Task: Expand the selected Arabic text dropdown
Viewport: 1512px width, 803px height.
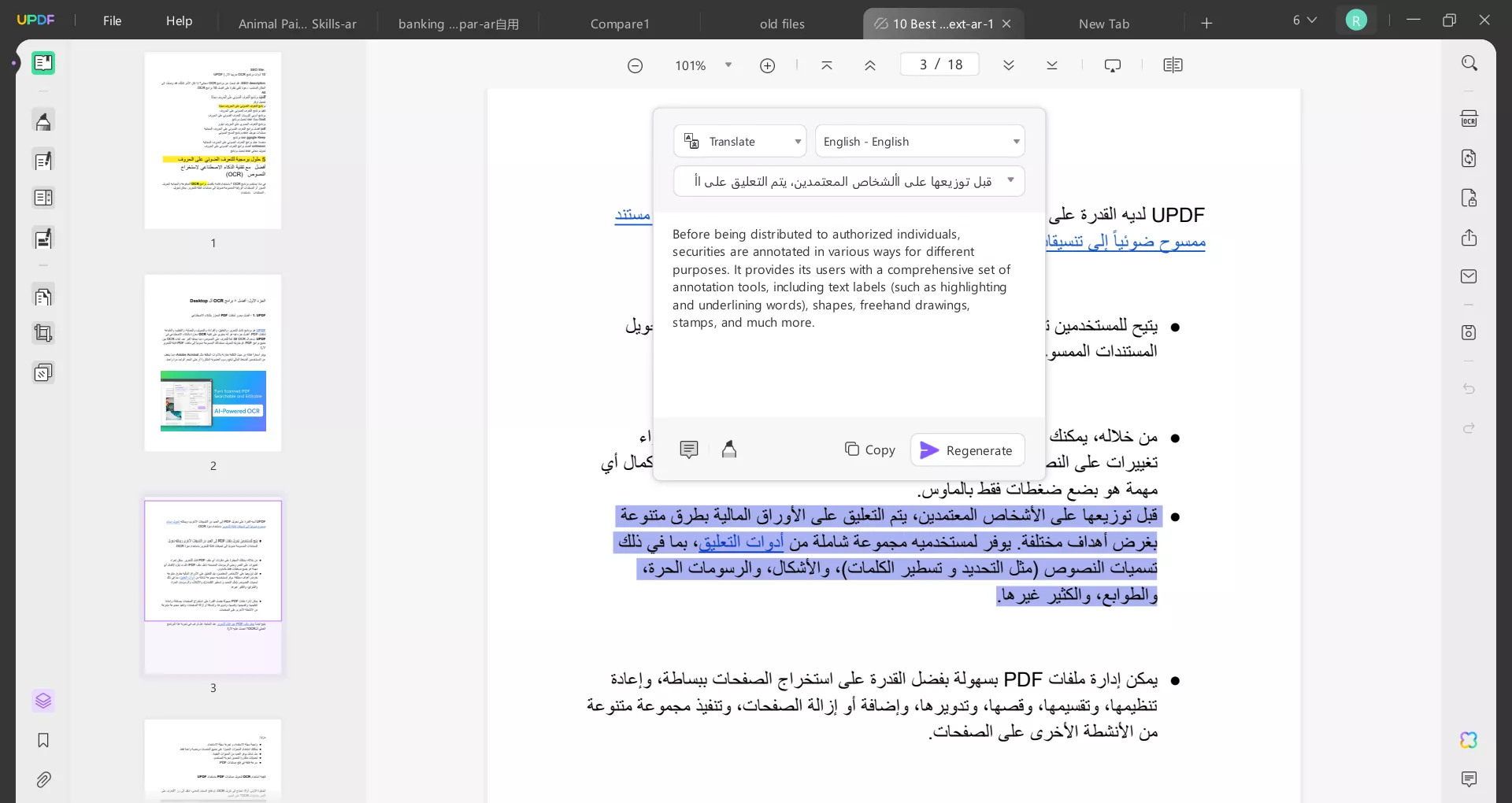Action: pos(1012,180)
